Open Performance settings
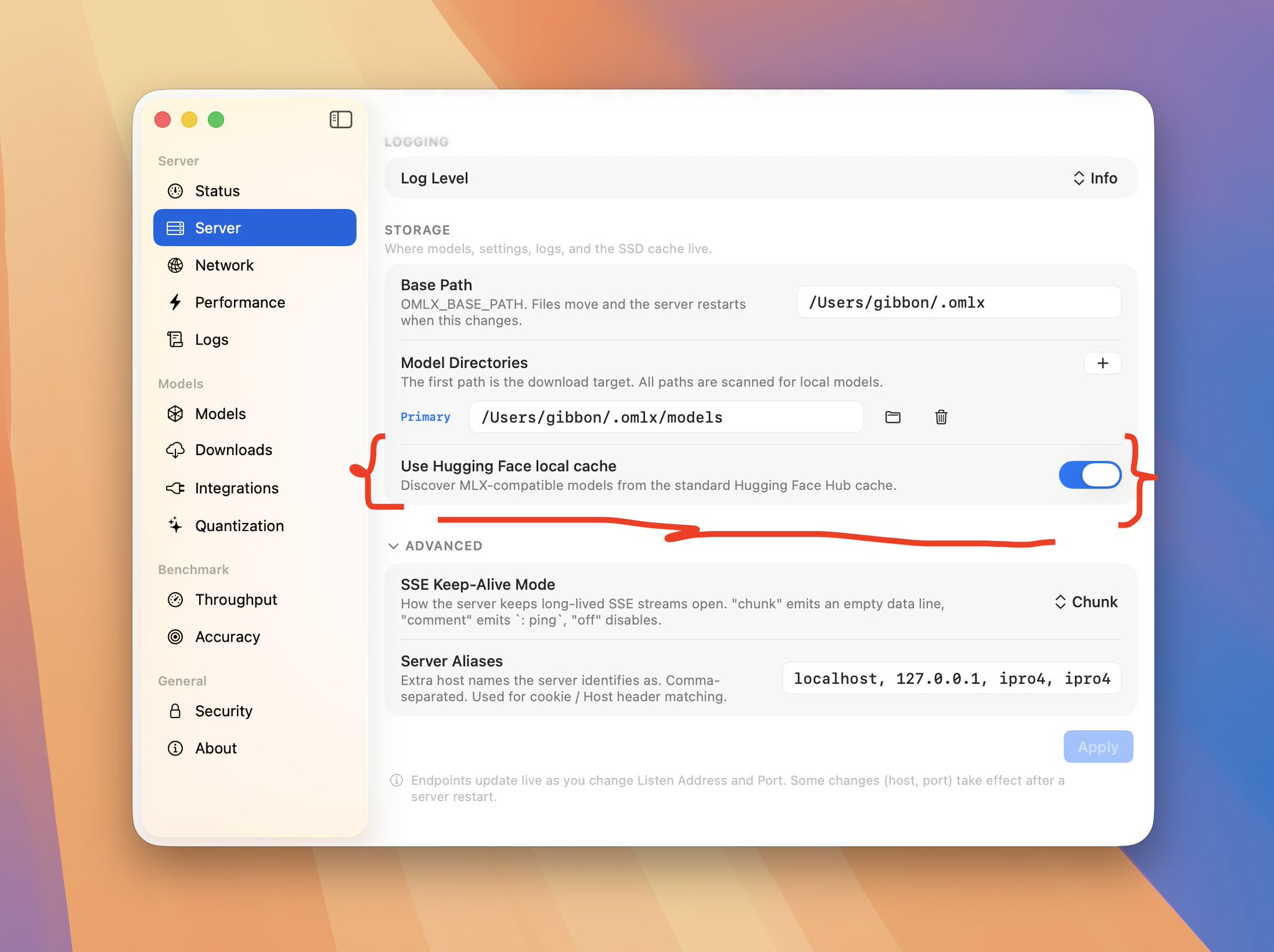The image size is (1274, 952). coord(254,302)
